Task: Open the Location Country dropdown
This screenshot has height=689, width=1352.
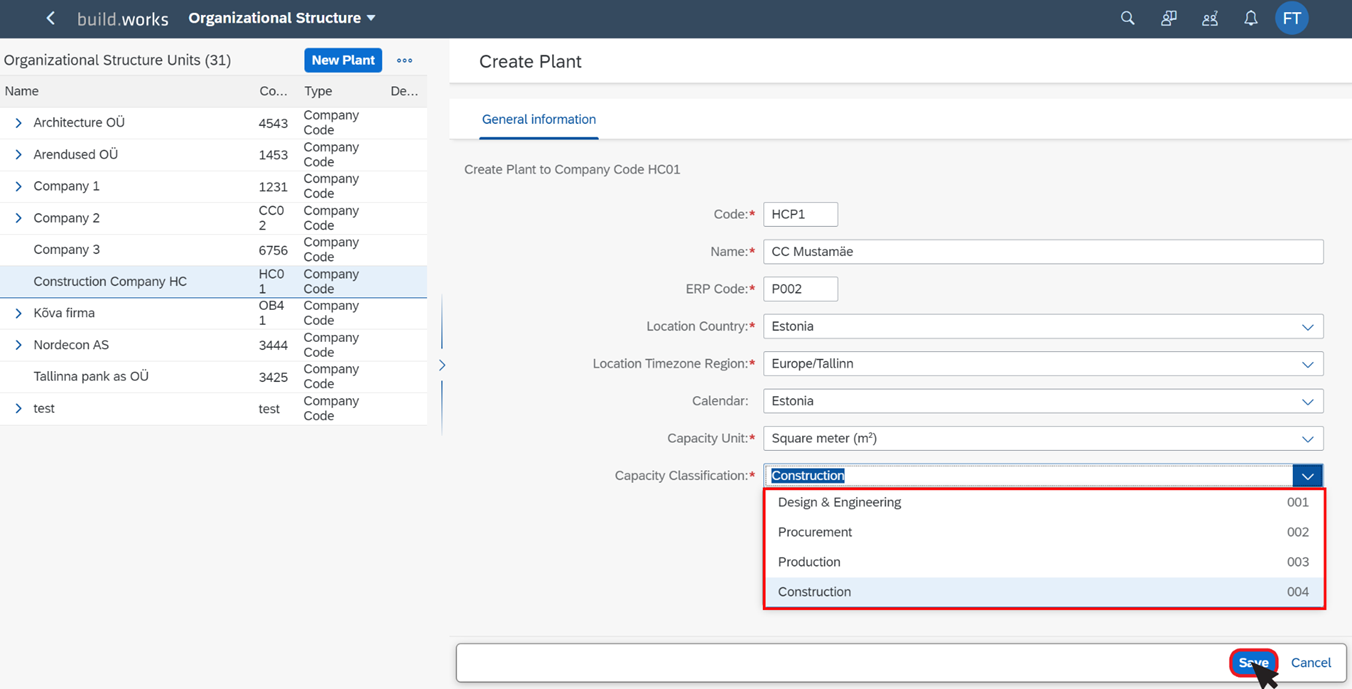Action: [x=1307, y=327]
